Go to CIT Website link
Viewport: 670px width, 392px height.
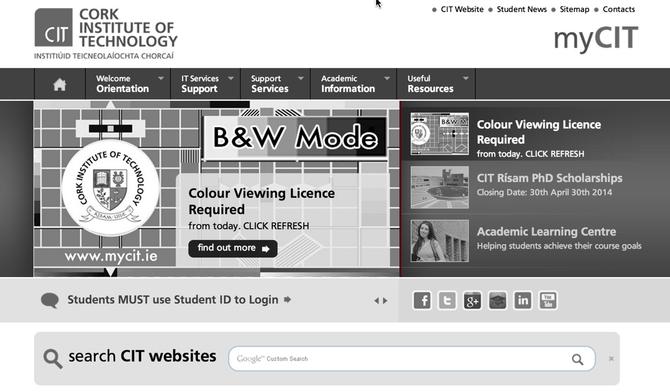point(462,9)
